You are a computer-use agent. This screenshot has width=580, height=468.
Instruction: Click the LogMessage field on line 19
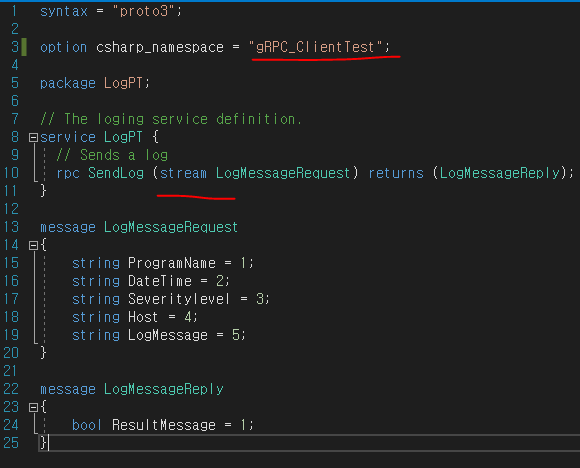point(168,335)
